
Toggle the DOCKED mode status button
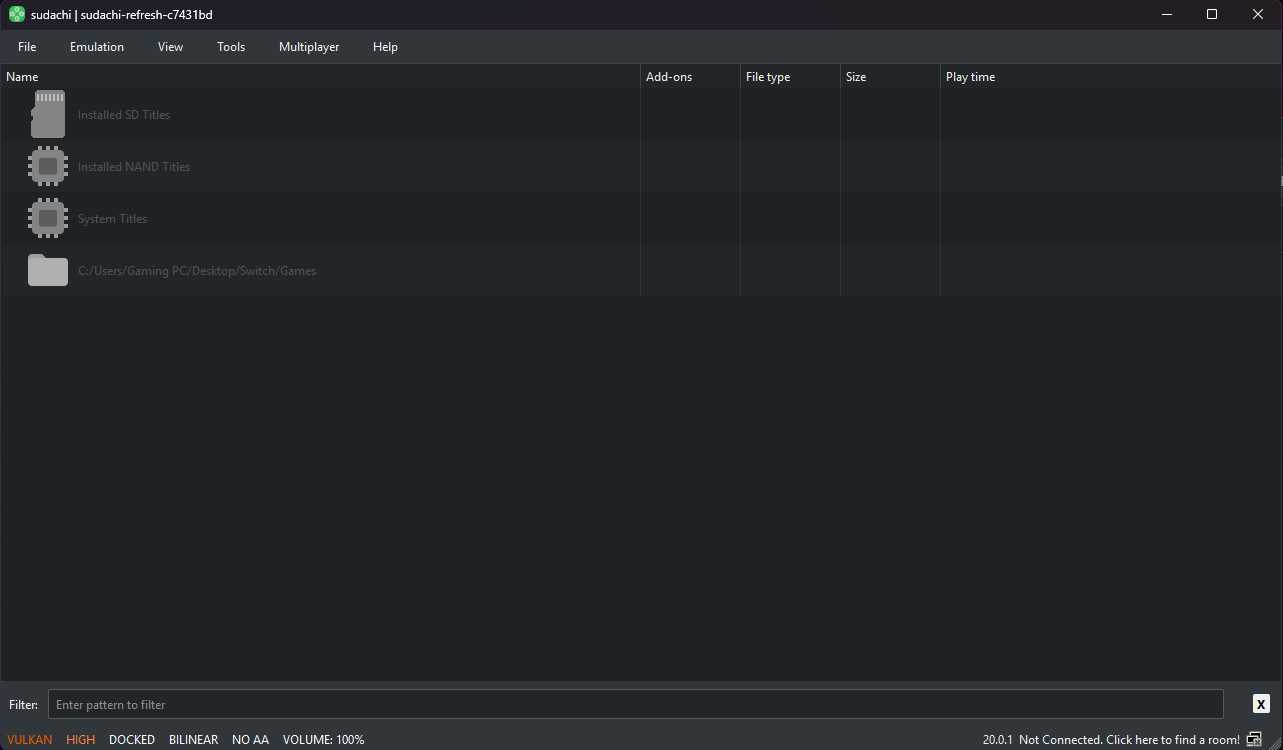(132, 740)
